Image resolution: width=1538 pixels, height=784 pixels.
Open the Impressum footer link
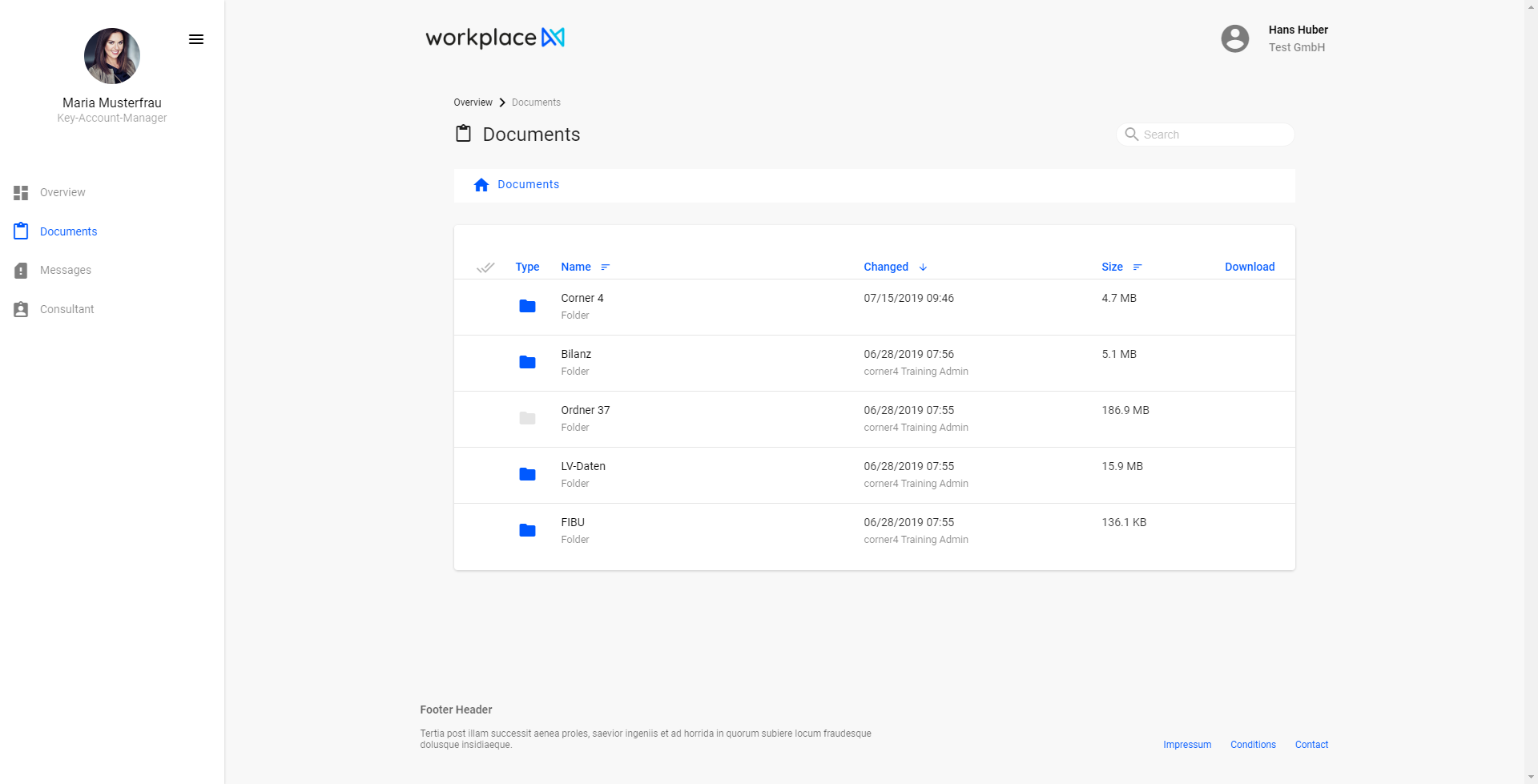(x=1187, y=745)
